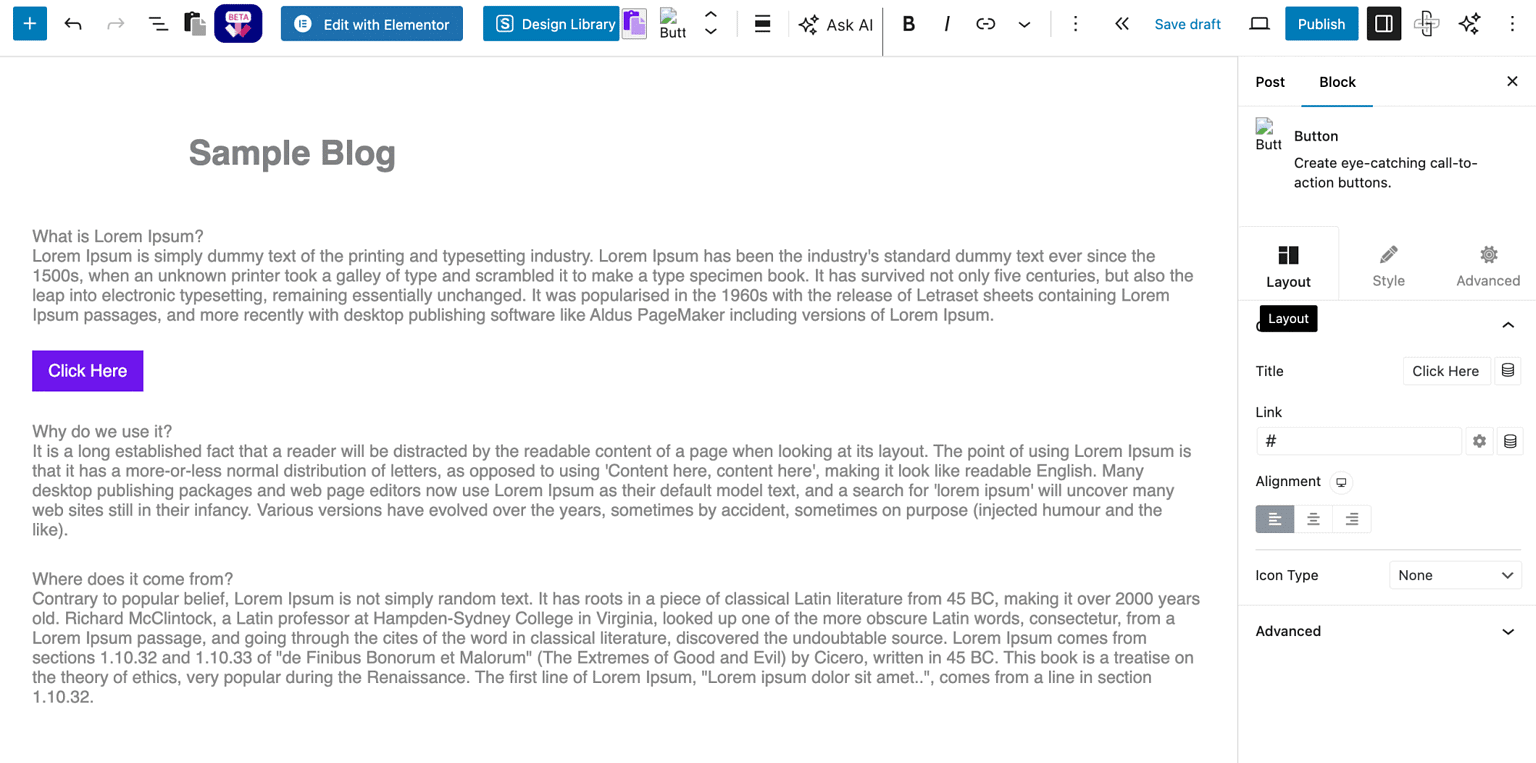Switch to the Post tab
This screenshot has width=1536, height=763.
pyautogui.click(x=1270, y=82)
